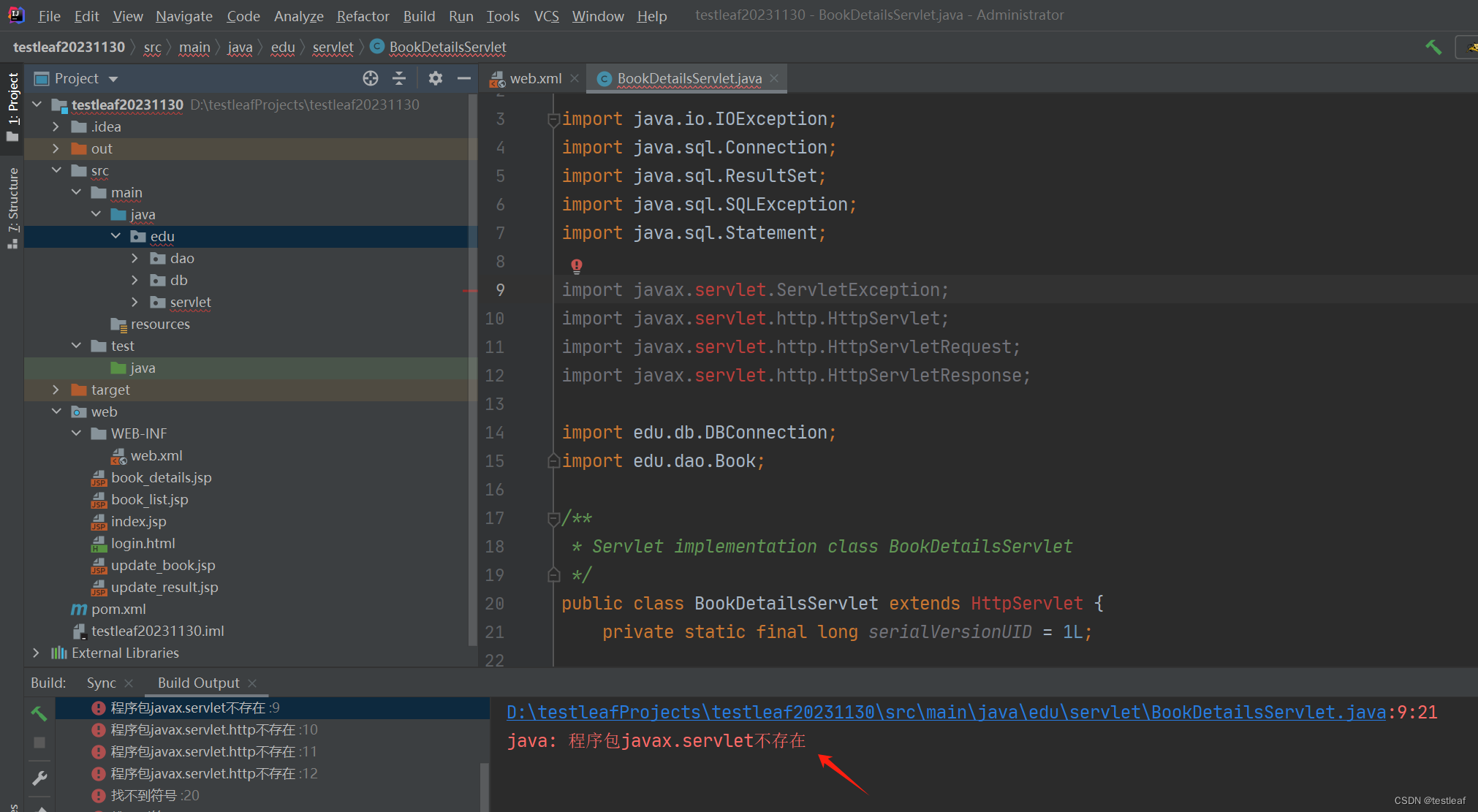Expand the External Libraries node
This screenshot has width=1478, height=812.
point(37,653)
